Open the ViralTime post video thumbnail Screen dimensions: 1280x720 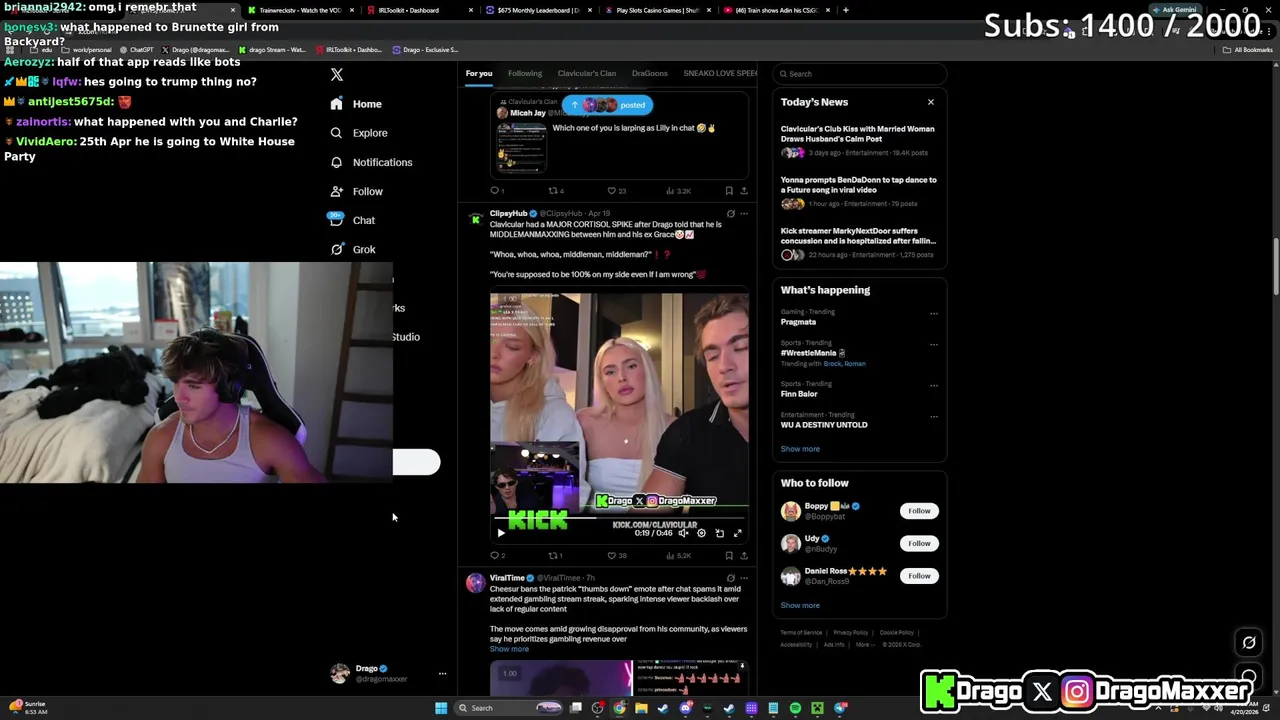coord(619,677)
